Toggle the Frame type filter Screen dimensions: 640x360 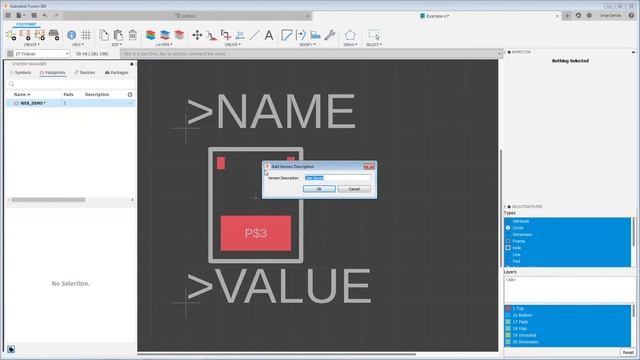568,241
